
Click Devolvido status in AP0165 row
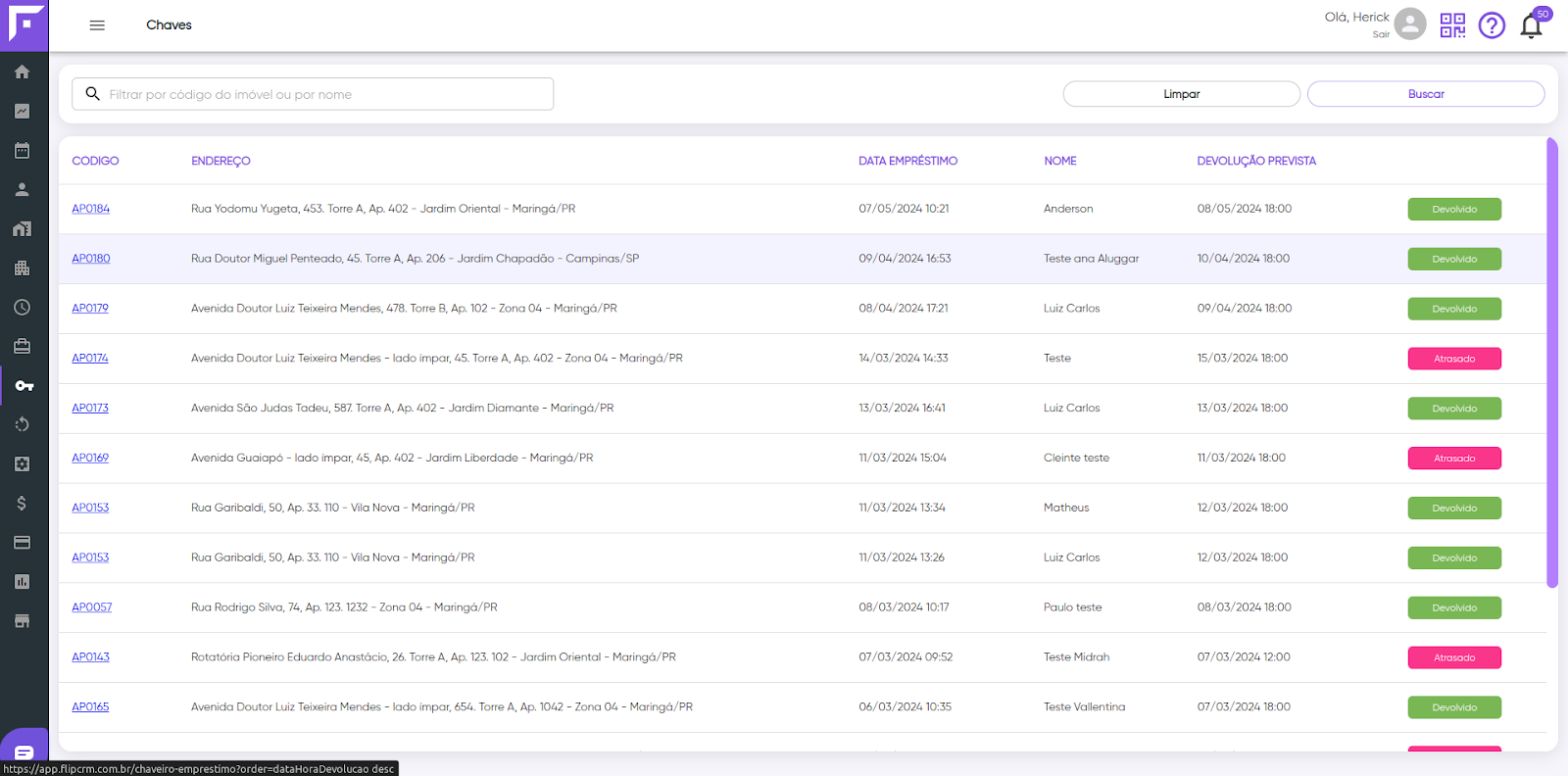pyautogui.click(x=1454, y=707)
